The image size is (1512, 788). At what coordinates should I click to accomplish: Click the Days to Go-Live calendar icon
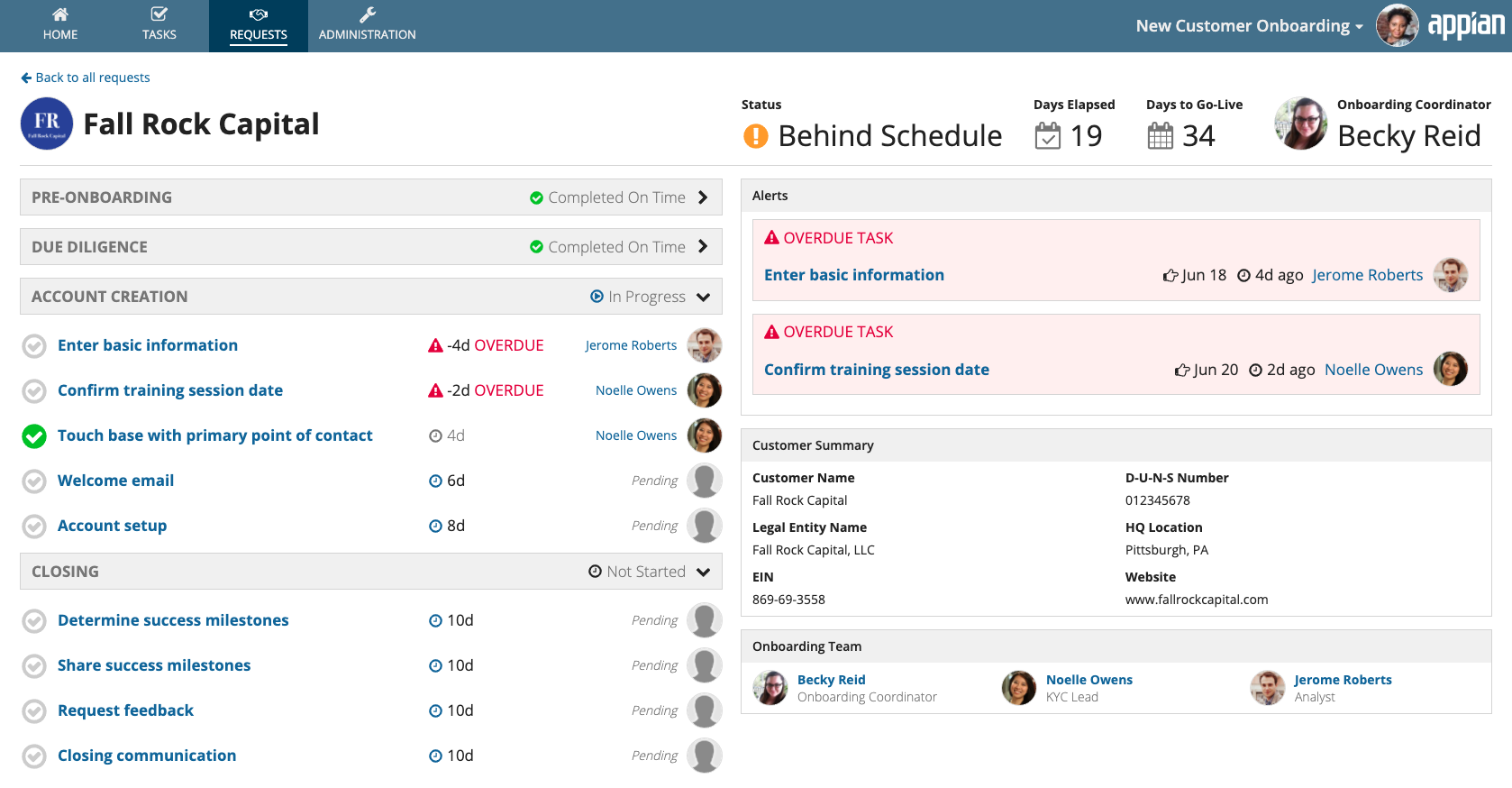coord(1161,136)
